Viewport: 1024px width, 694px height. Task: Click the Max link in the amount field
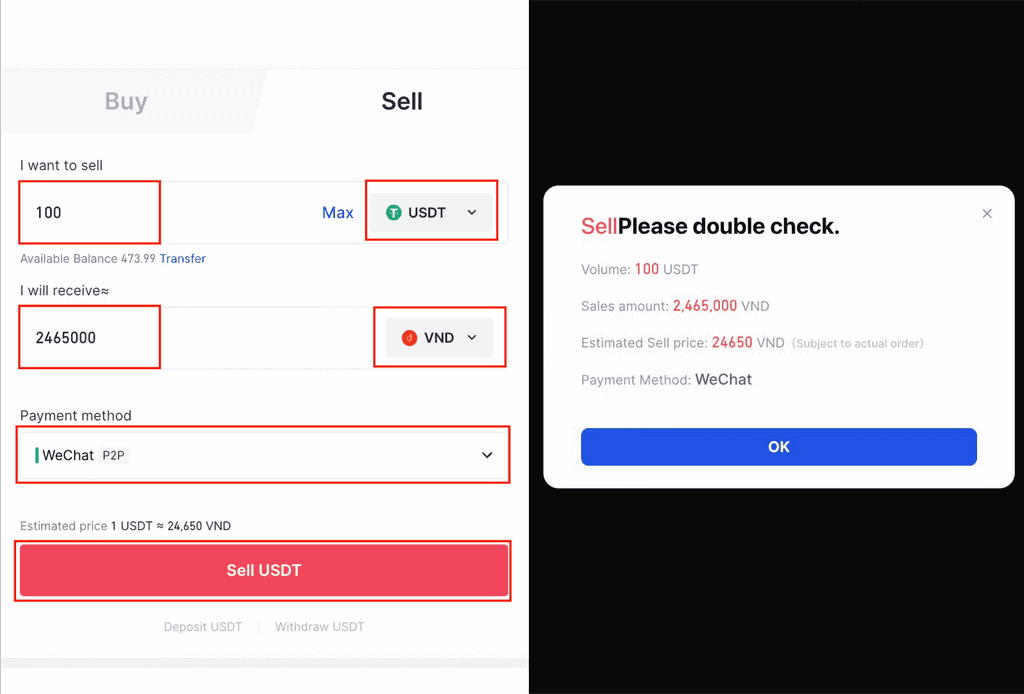coord(338,212)
